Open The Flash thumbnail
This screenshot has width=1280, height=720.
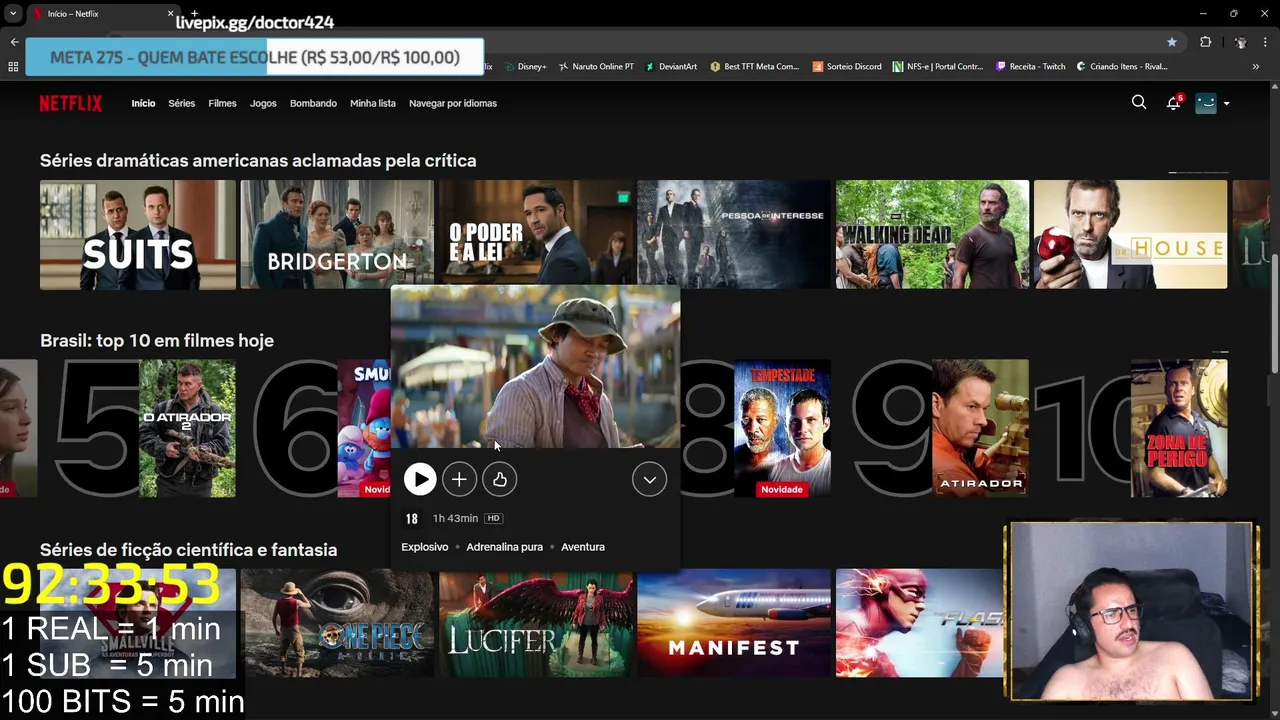point(920,623)
